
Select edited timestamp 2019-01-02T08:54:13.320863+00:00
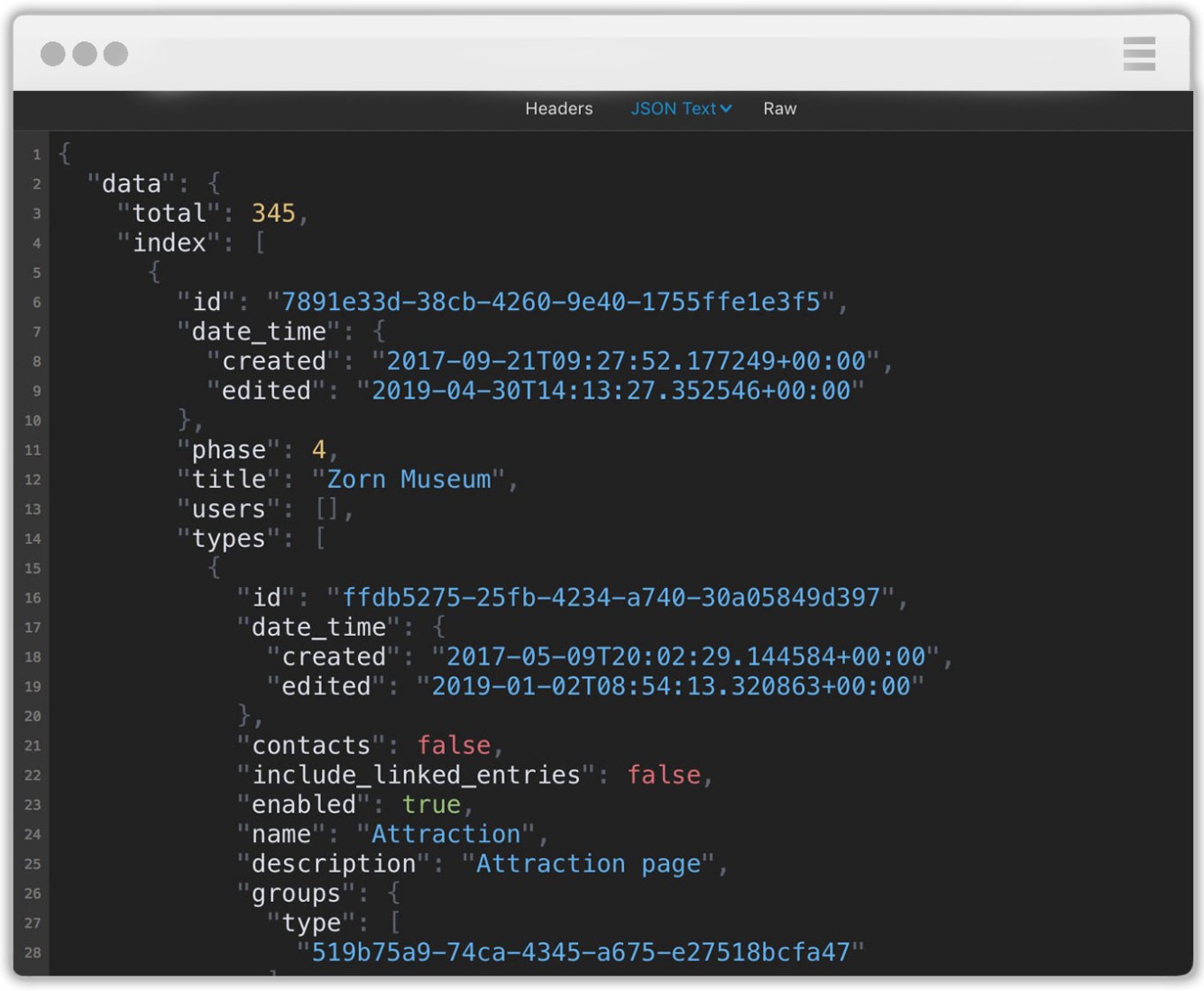(671, 687)
